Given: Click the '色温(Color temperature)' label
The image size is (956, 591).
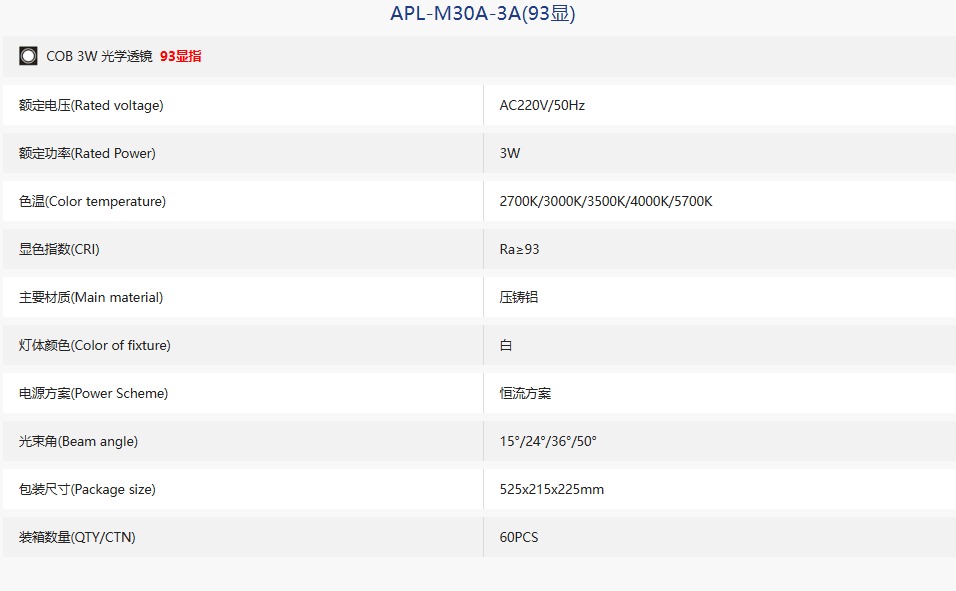Looking at the screenshot, I should [93, 201].
